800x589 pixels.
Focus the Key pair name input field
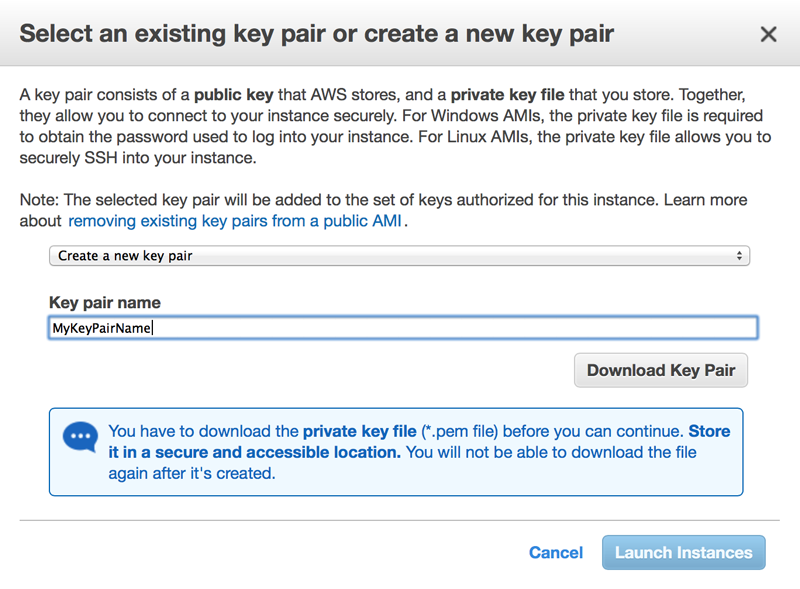click(x=450, y=328)
